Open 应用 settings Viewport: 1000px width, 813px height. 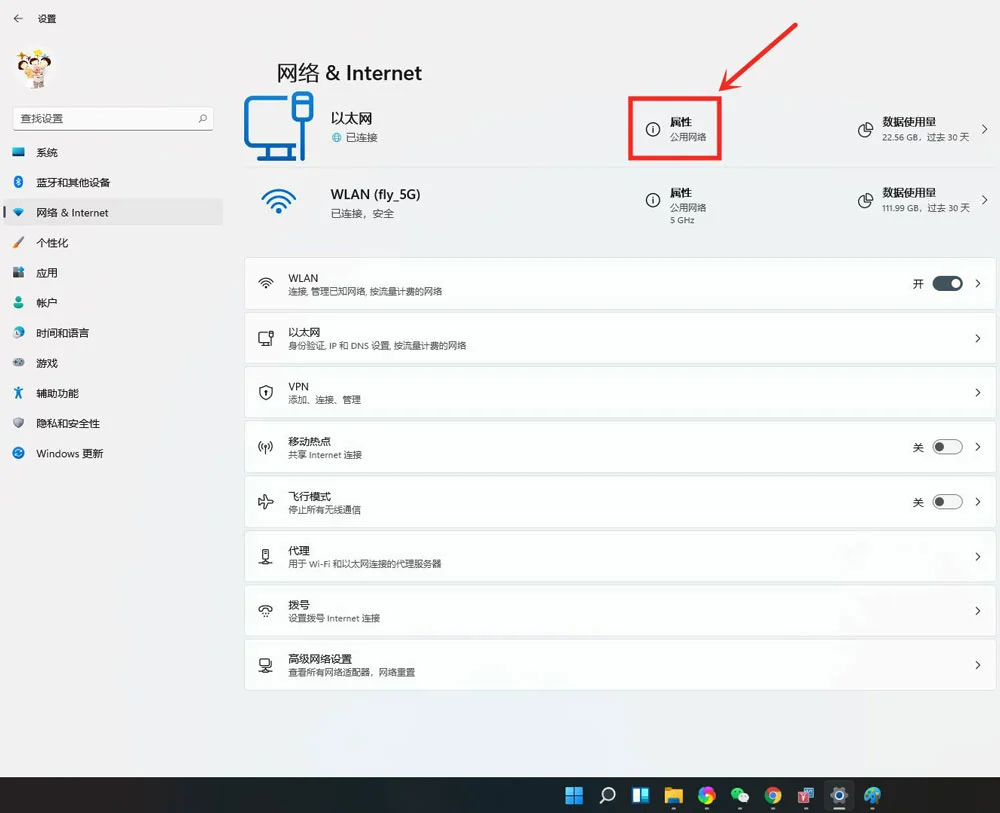point(114,272)
